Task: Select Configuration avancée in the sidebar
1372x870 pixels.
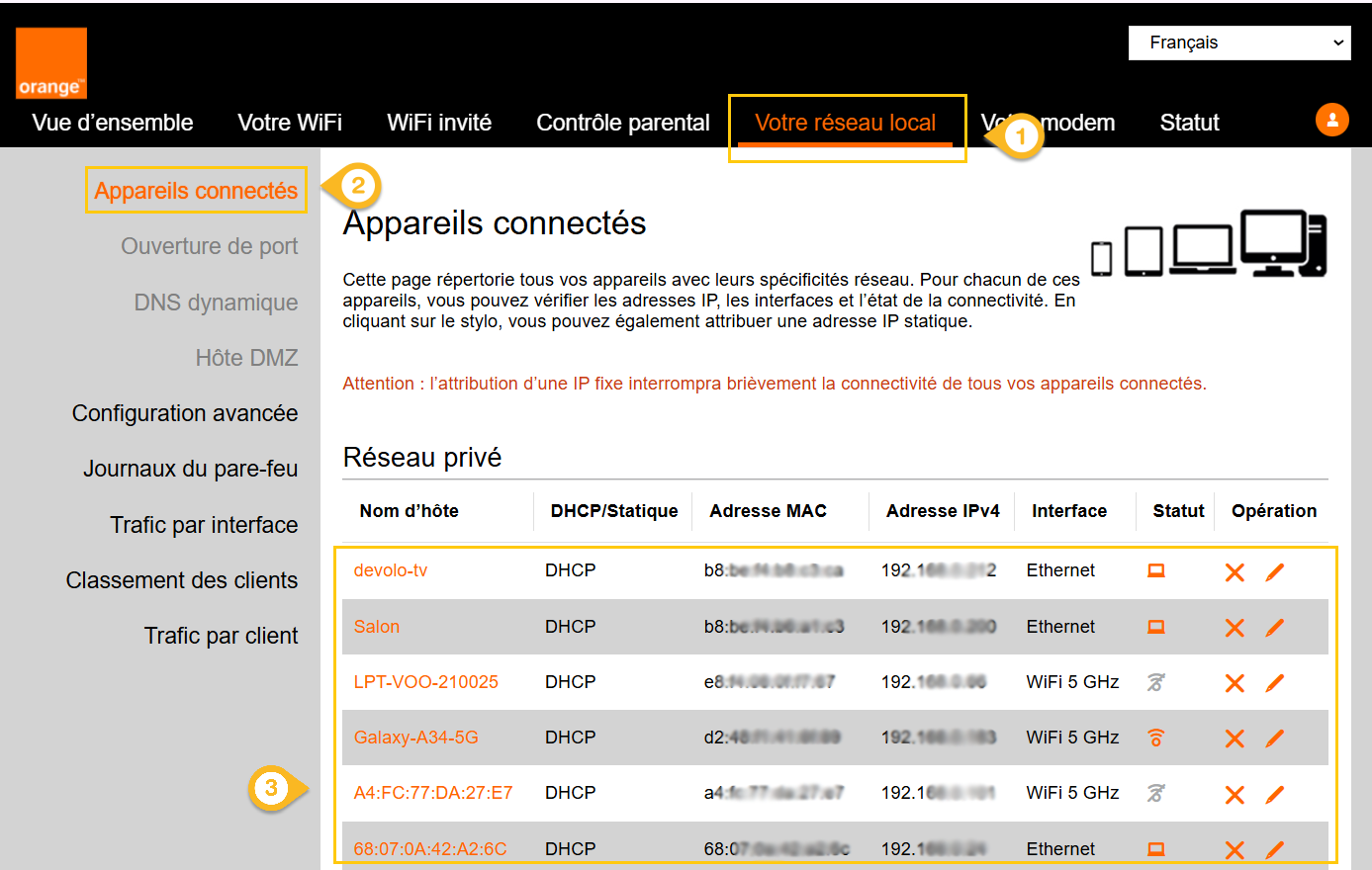Action: 185,412
